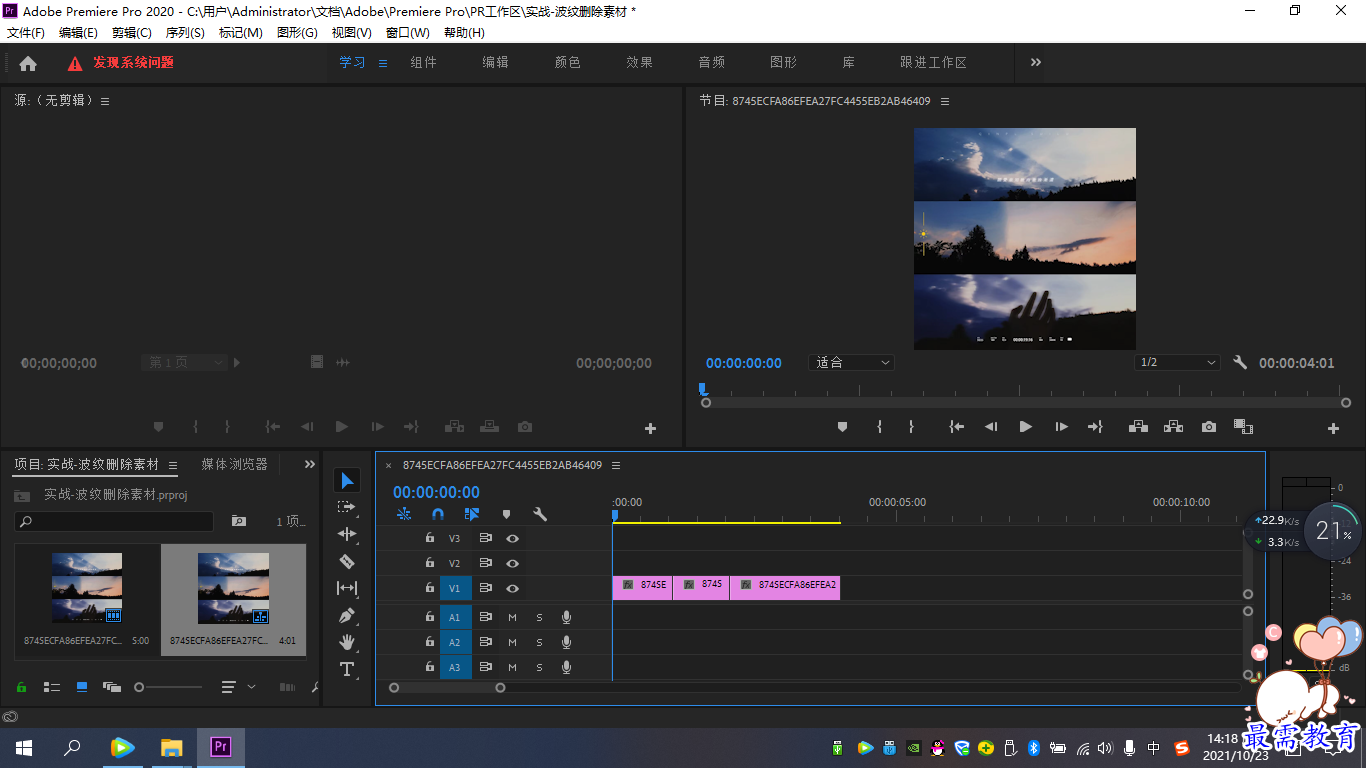The width and height of the screenshot is (1366, 768).
Task: Enable voice-over record on track A3
Action: coord(566,667)
